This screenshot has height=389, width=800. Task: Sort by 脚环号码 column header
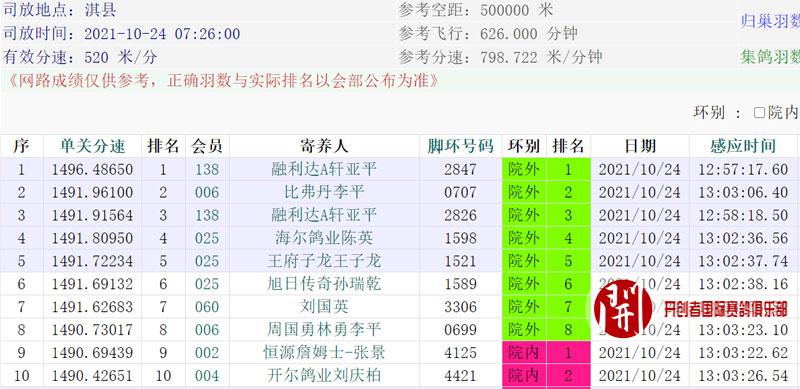(461, 146)
